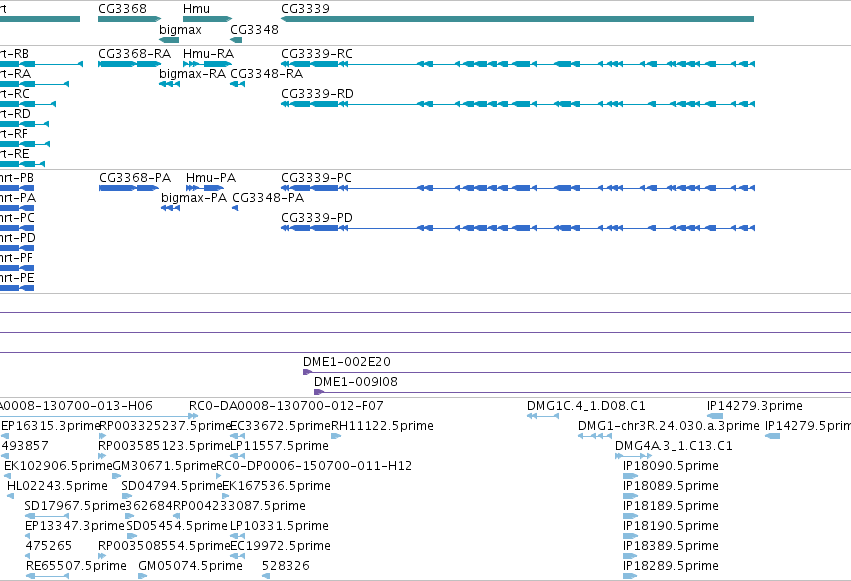Select the IP18190.5prime label
851x581 pixels.
pos(671,526)
